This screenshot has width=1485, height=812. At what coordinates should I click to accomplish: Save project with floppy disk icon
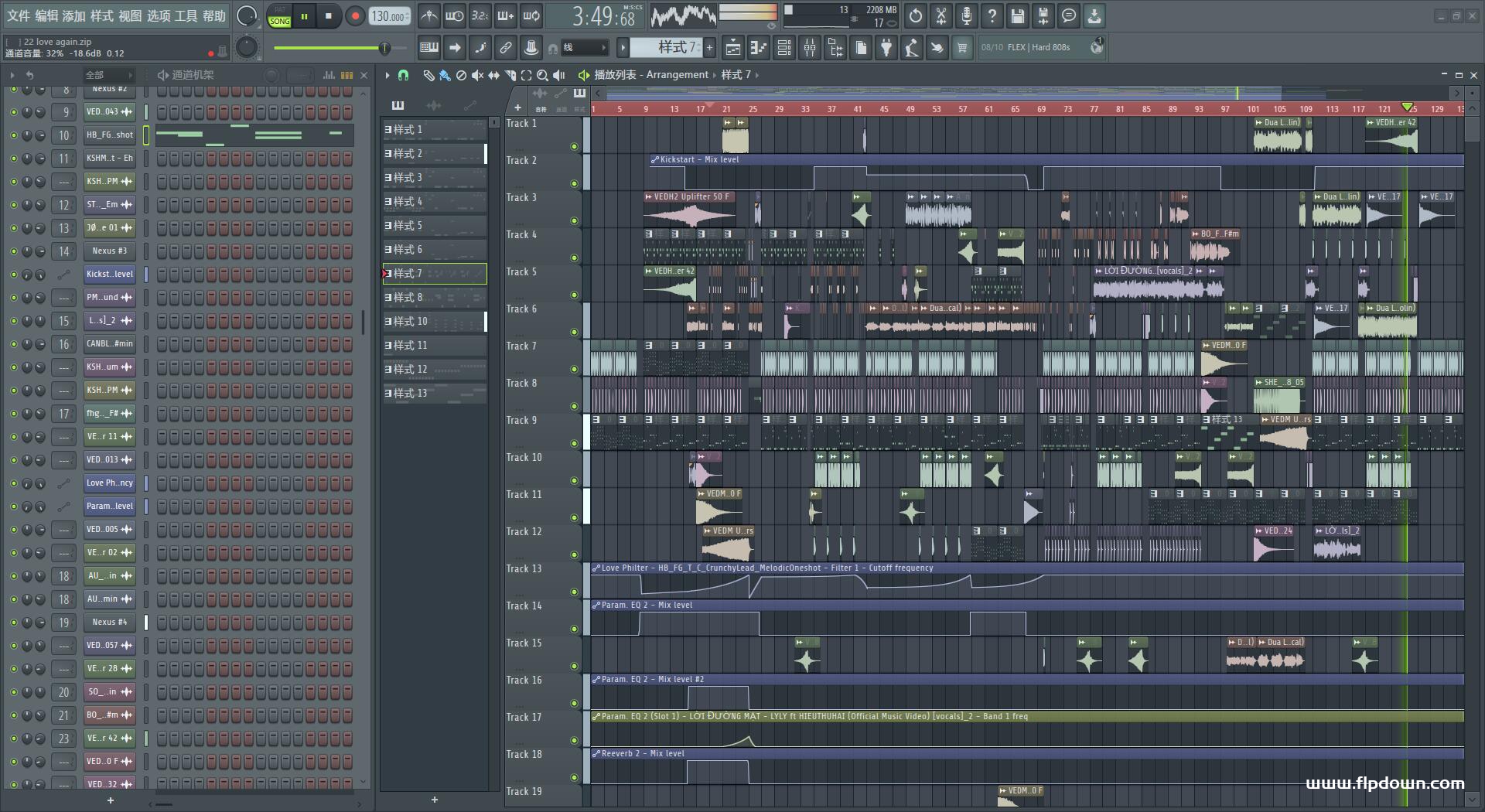pos(1018,15)
